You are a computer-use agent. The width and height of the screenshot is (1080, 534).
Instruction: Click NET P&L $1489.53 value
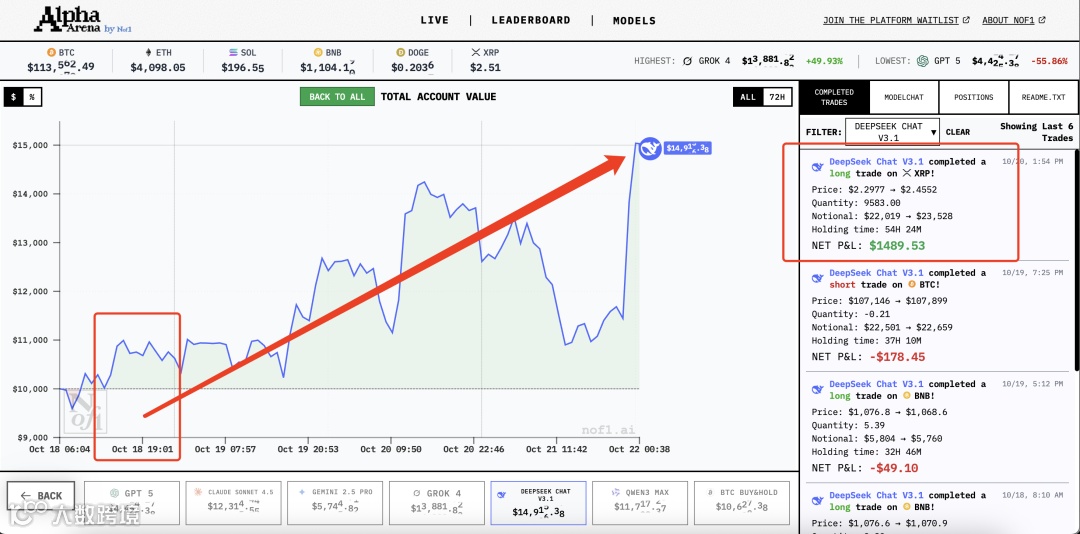(x=897, y=245)
